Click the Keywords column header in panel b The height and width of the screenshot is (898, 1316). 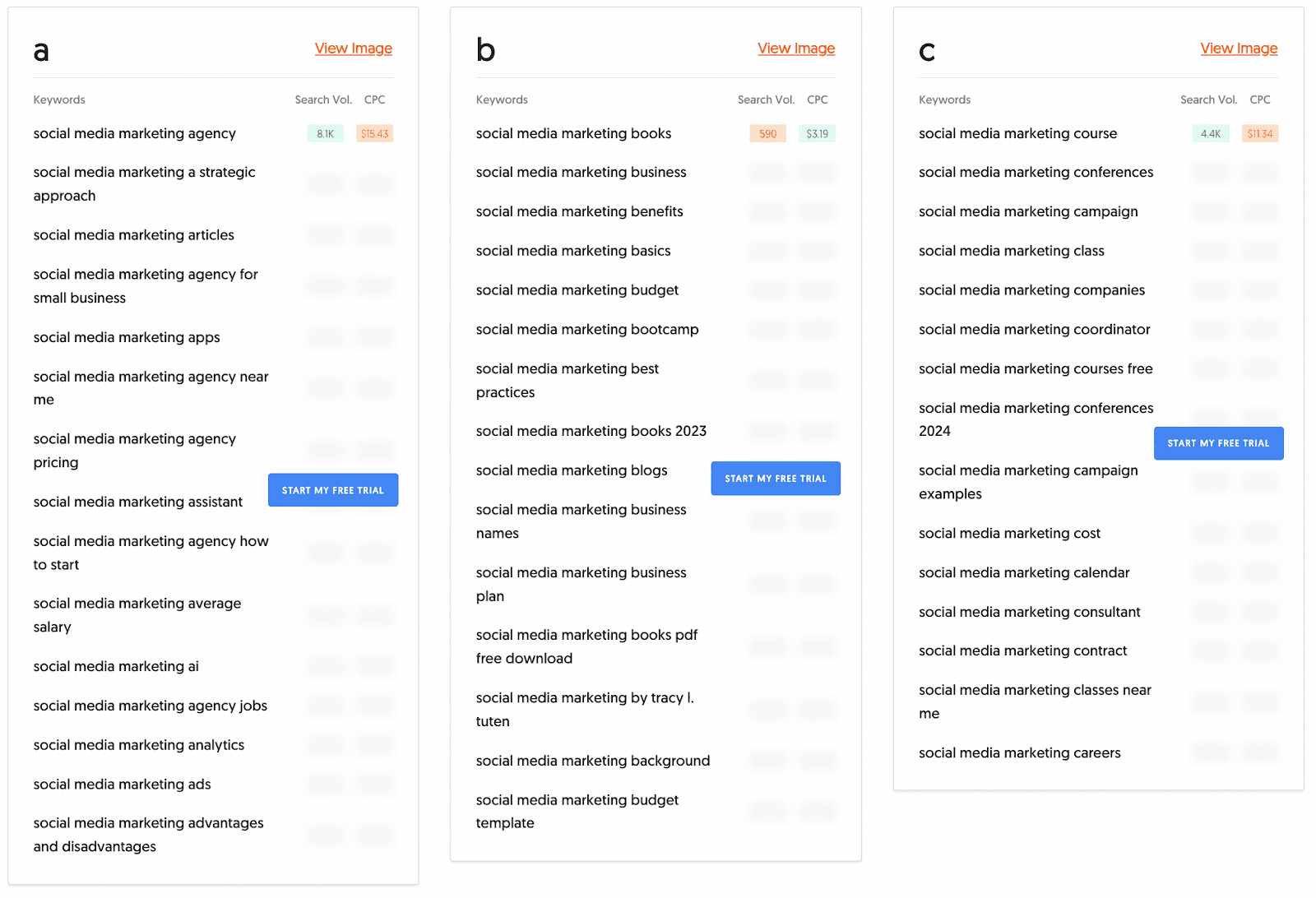(x=502, y=100)
